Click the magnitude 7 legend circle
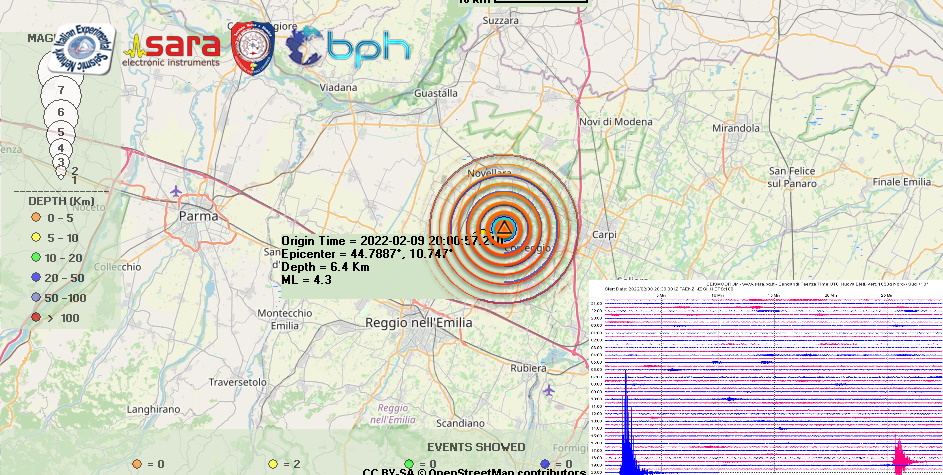 61,90
